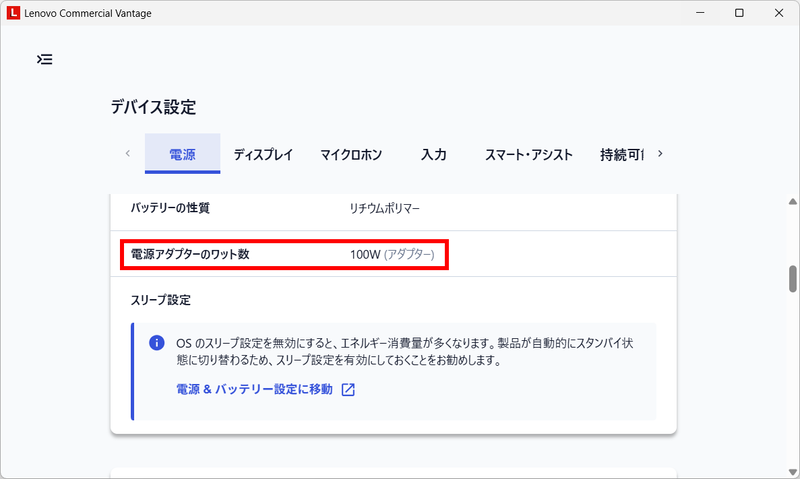800x479 pixels.
Task: Open the マイクロホン tab
Action: 351,155
